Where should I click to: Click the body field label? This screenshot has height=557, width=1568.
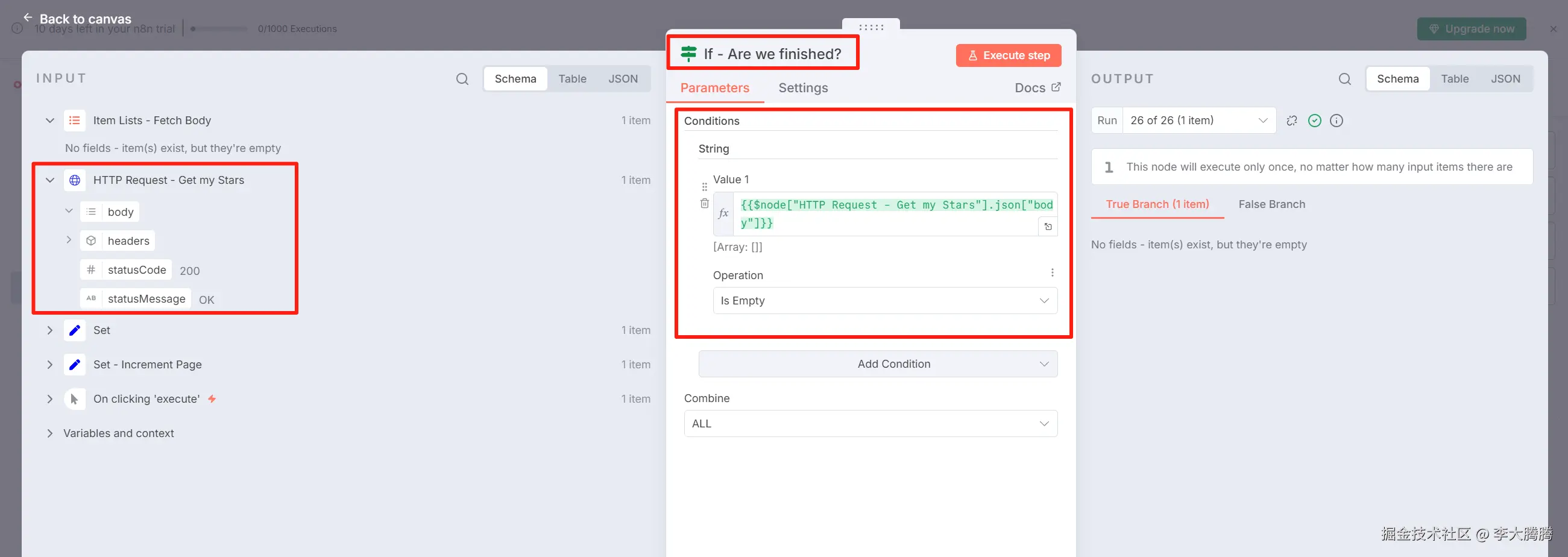click(x=121, y=212)
